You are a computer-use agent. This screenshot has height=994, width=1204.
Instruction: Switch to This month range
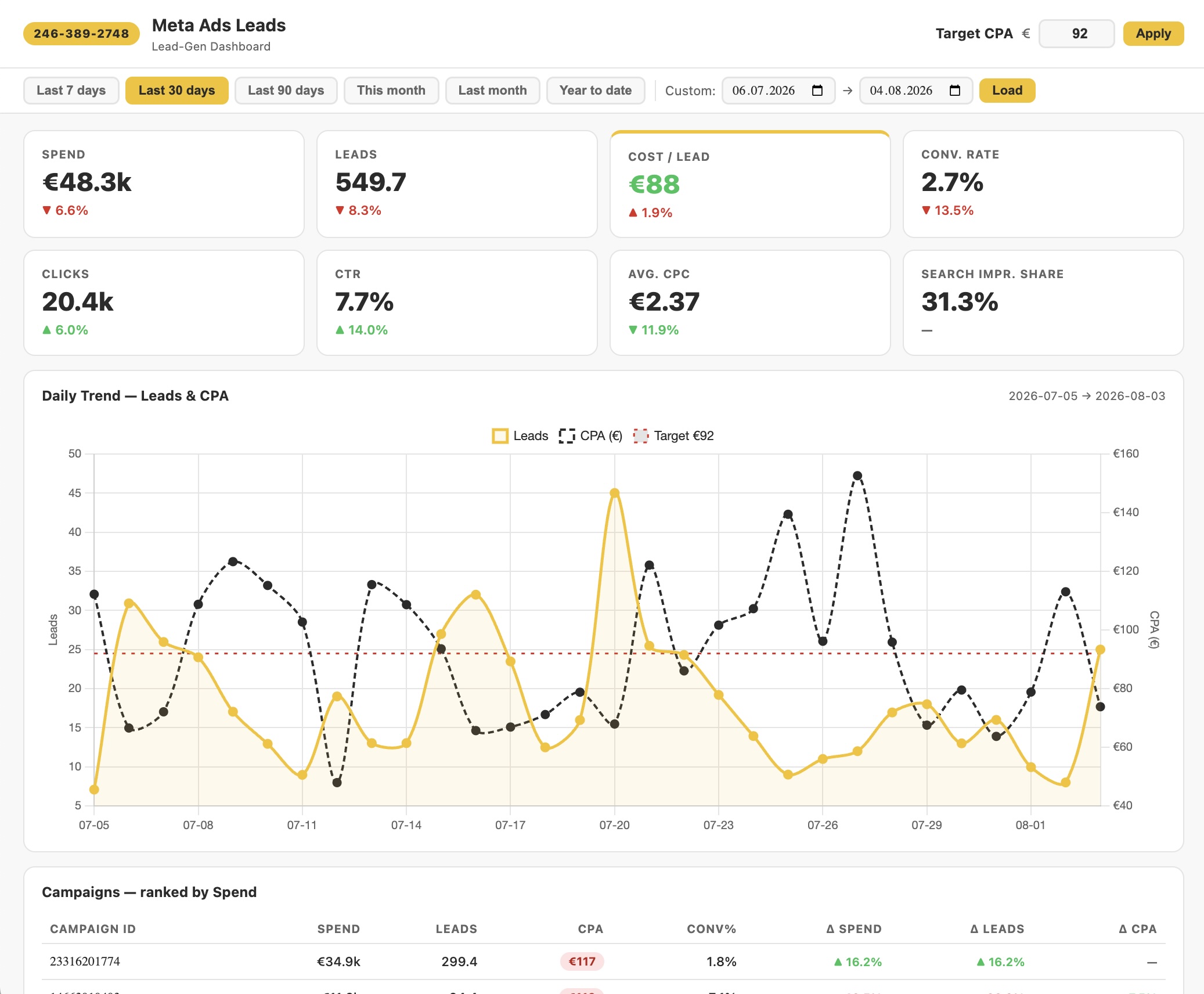coord(391,91)
